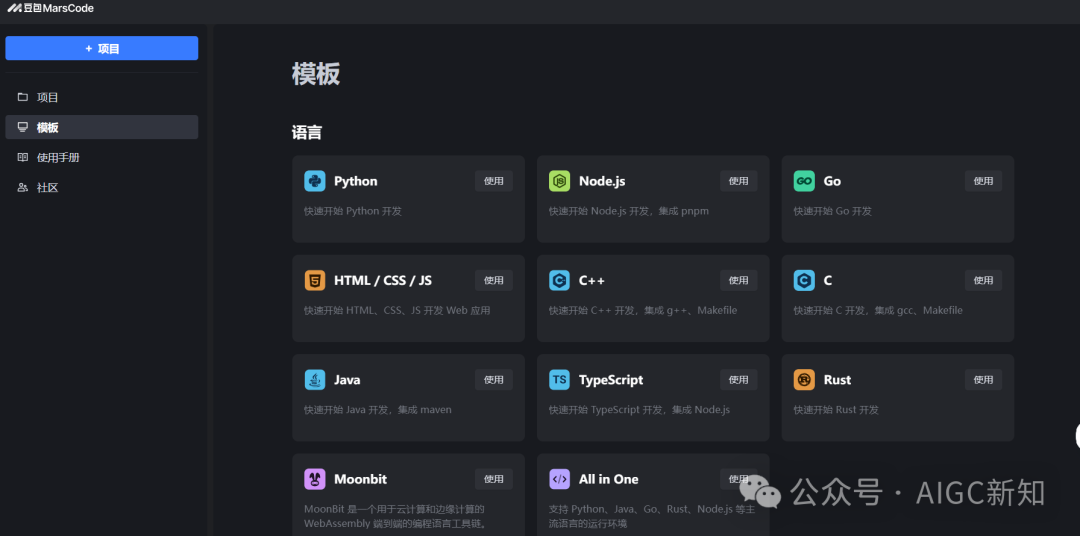Click the monitor icon beside 模板
This screenshot has height=536, width=1080.
23,127
